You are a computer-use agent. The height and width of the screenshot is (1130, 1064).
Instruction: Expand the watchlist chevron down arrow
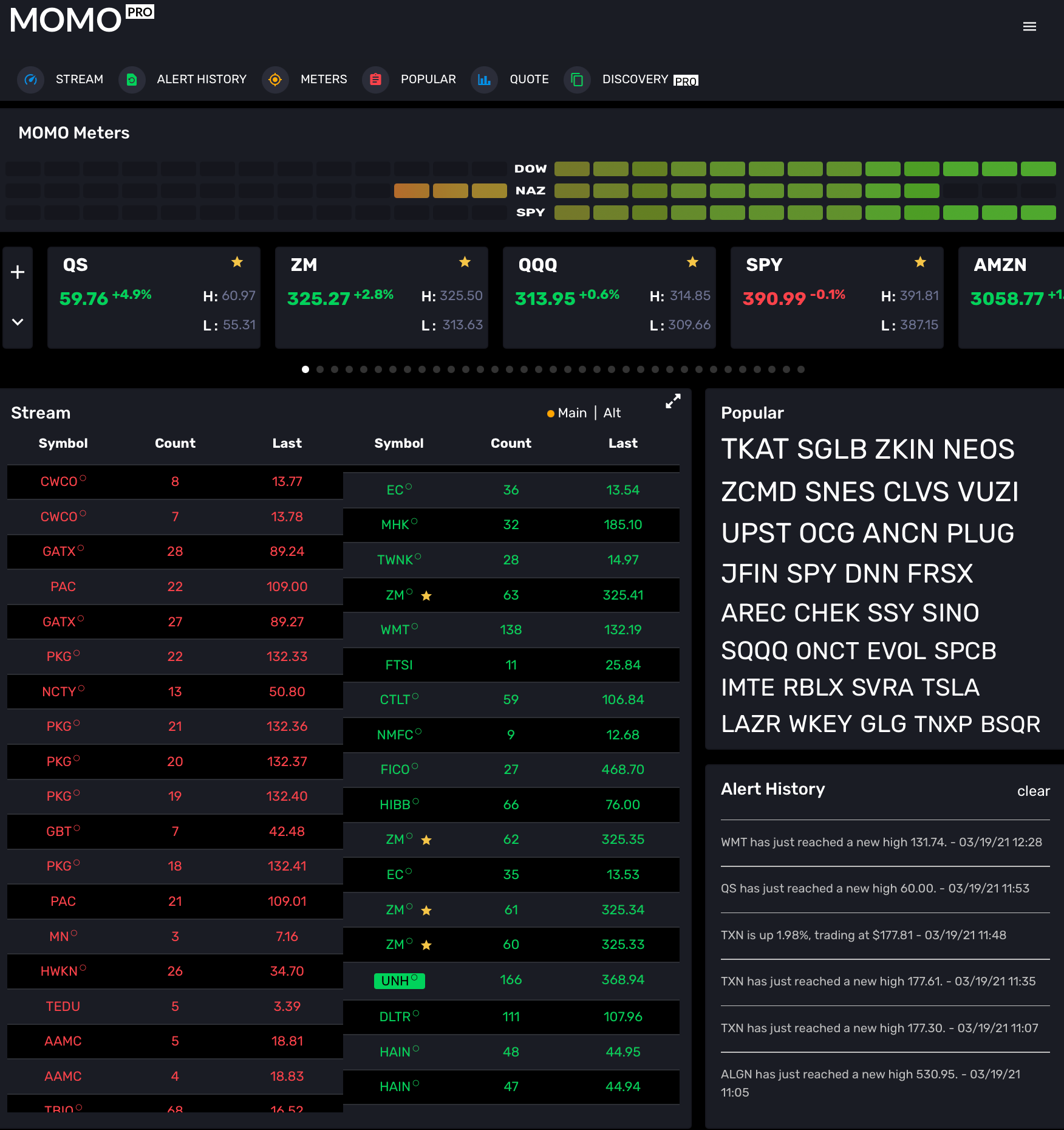(18, 322)
